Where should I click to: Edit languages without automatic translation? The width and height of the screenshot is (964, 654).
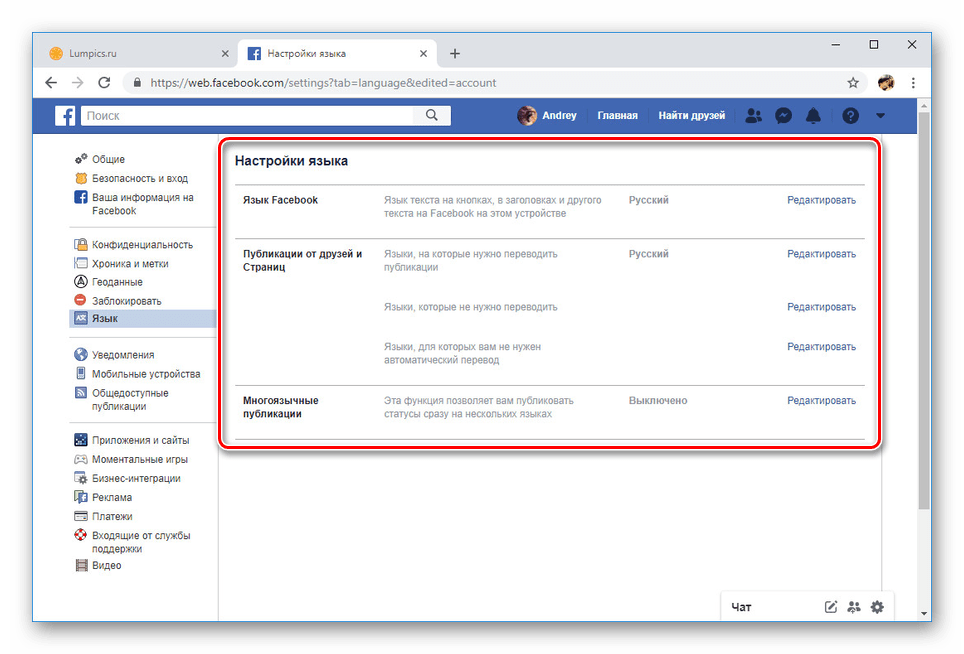(821, 347)
